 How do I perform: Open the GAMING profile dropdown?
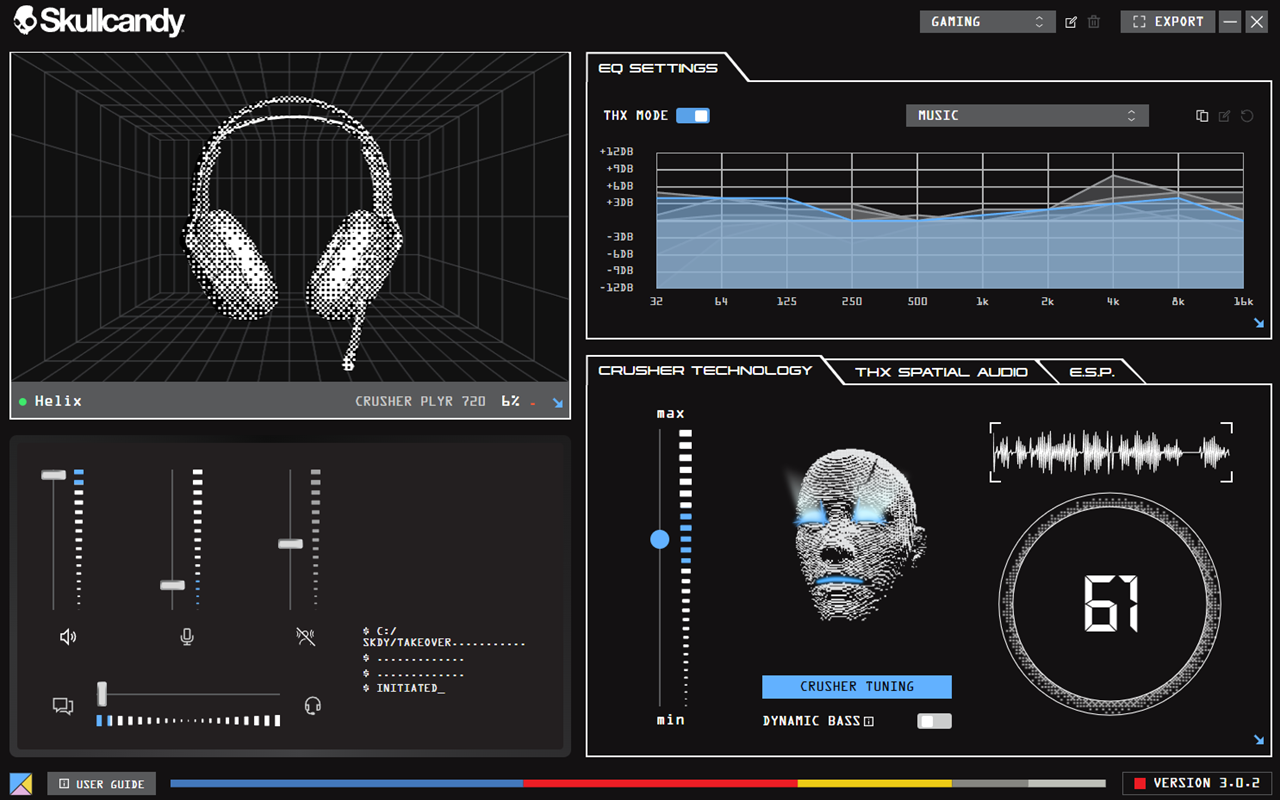click(987, 22)
